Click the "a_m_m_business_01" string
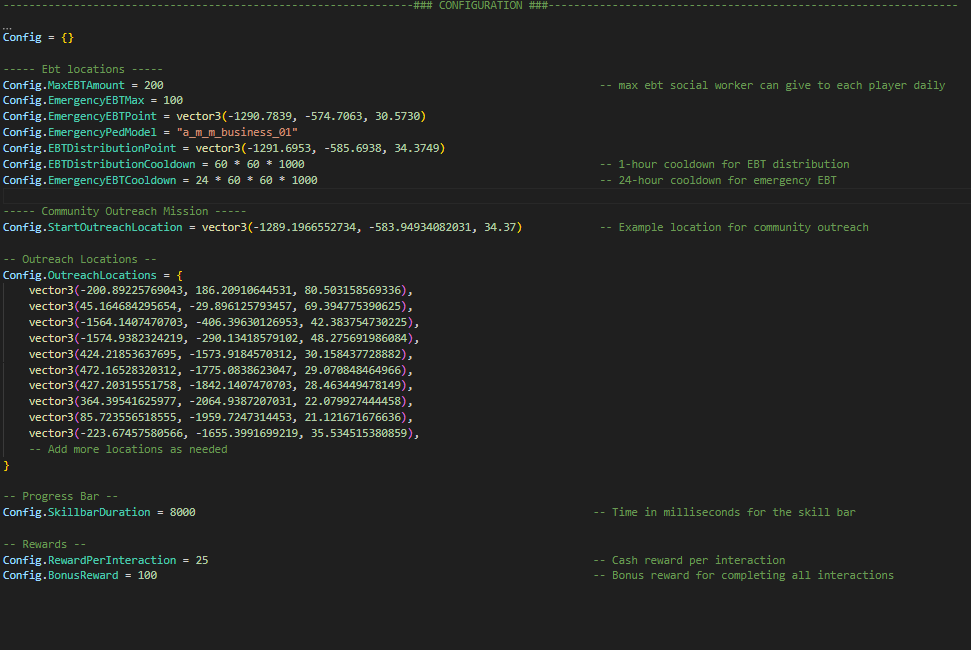This screenshot has width=971, height=650. click(x=237, y=133)
